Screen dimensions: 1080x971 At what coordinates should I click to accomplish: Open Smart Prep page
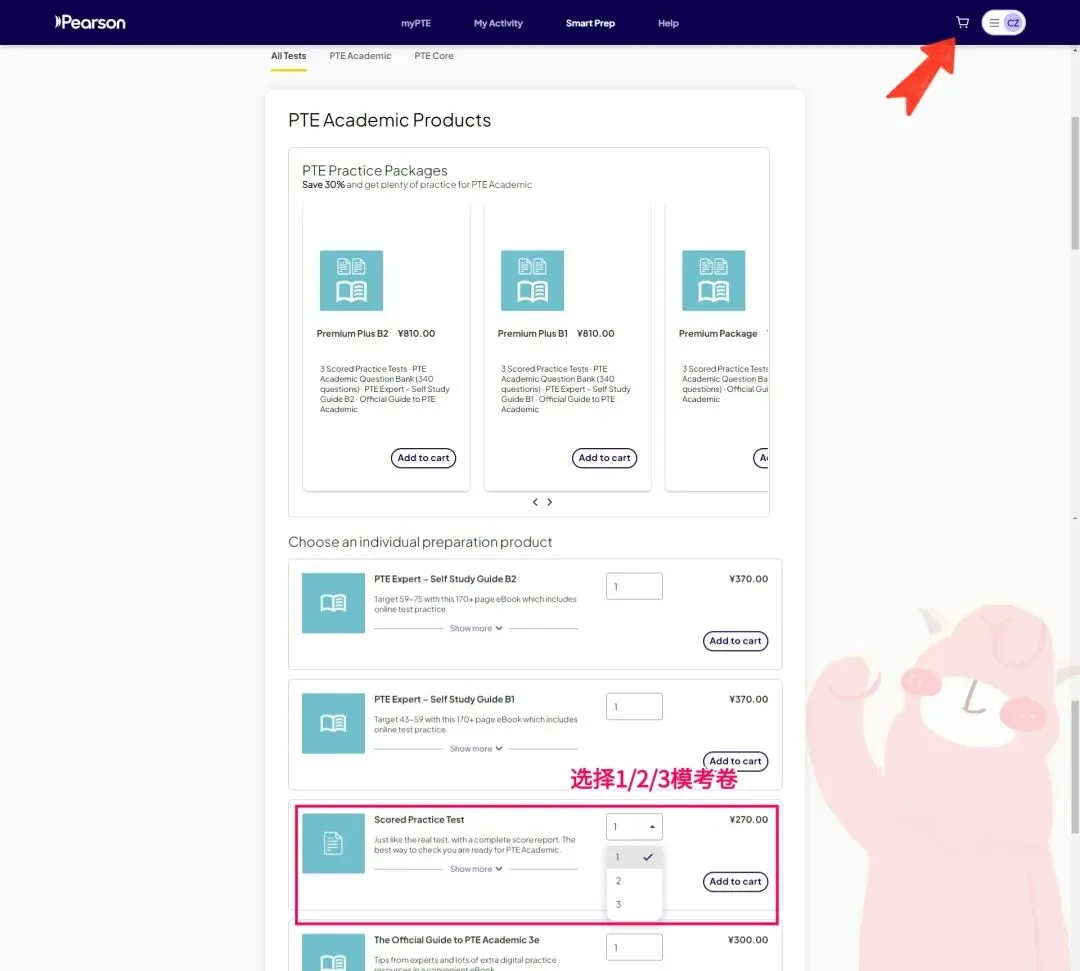pos(590,23)
